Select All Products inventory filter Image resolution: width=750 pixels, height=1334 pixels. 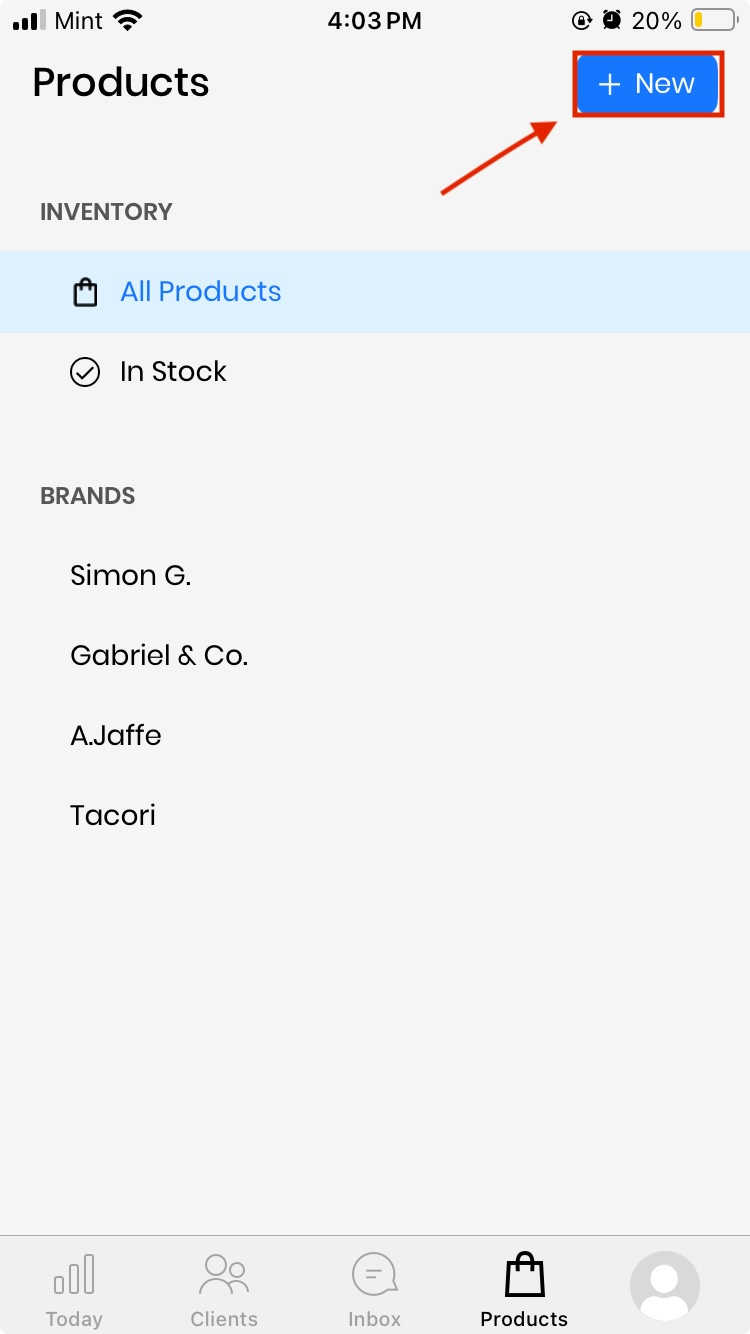[x=201, y=292]
